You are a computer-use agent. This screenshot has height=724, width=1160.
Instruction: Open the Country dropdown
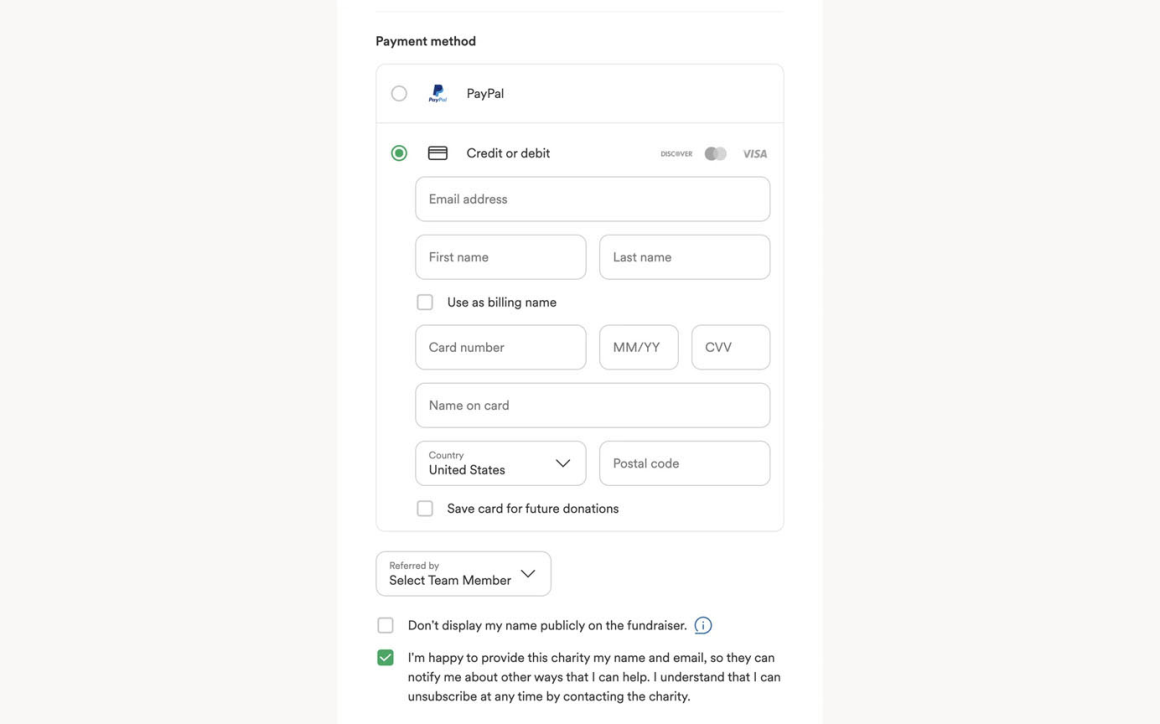click(x=500, y=463)
